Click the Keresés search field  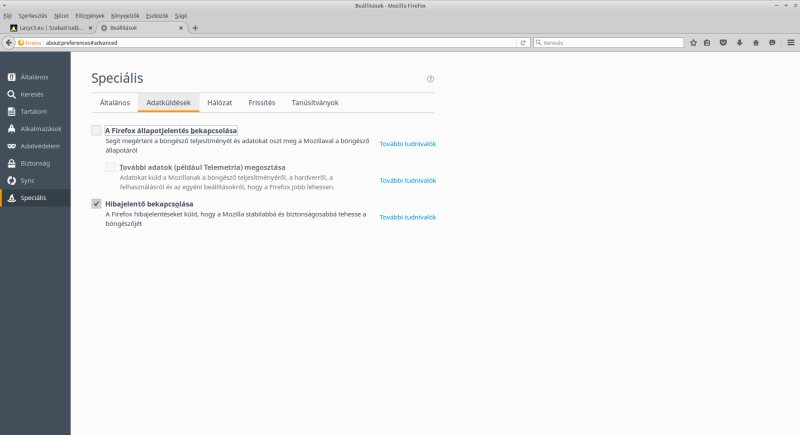point(609,43)
